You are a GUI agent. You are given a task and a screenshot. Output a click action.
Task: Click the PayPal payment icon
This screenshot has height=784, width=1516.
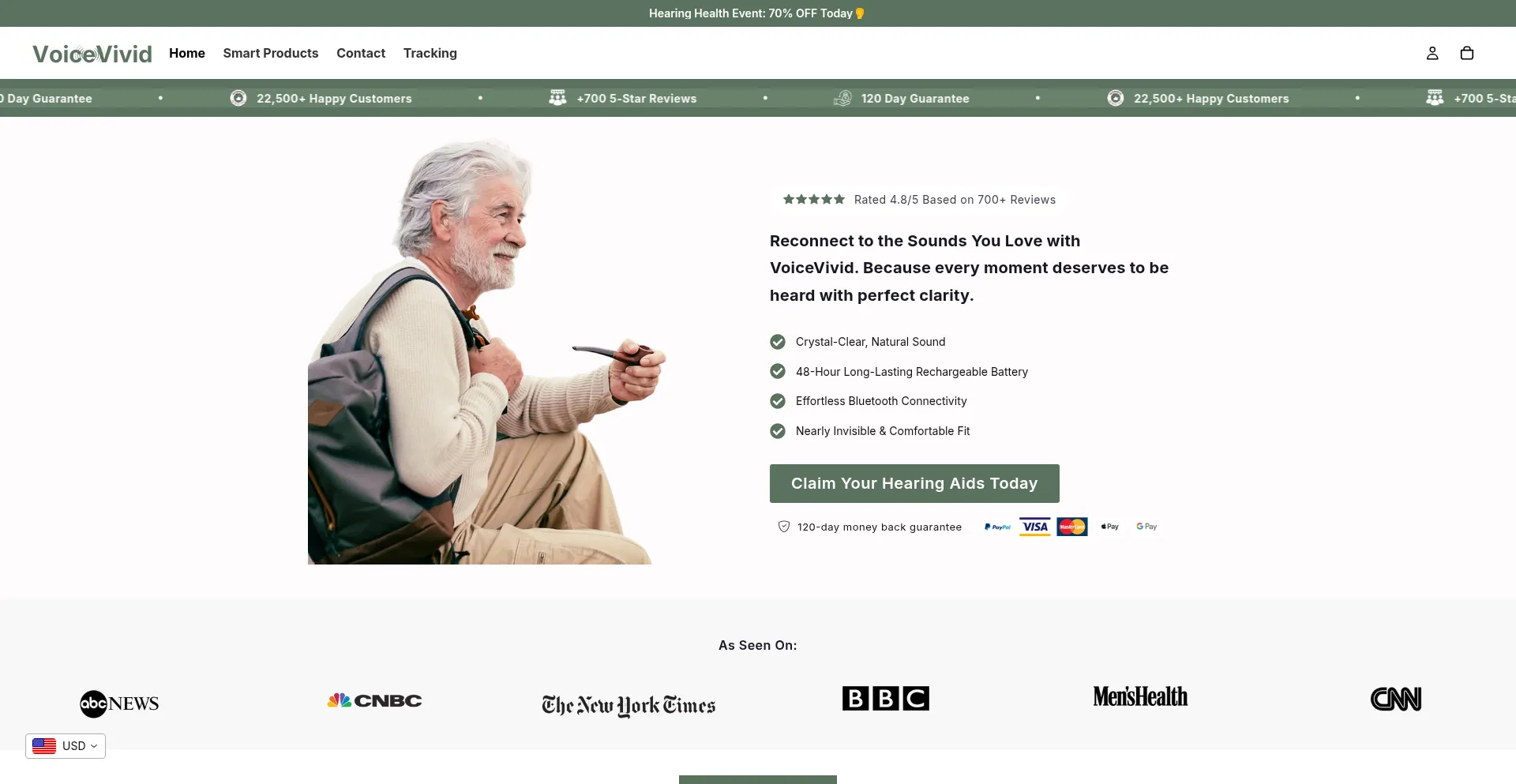tap(998, 527)
